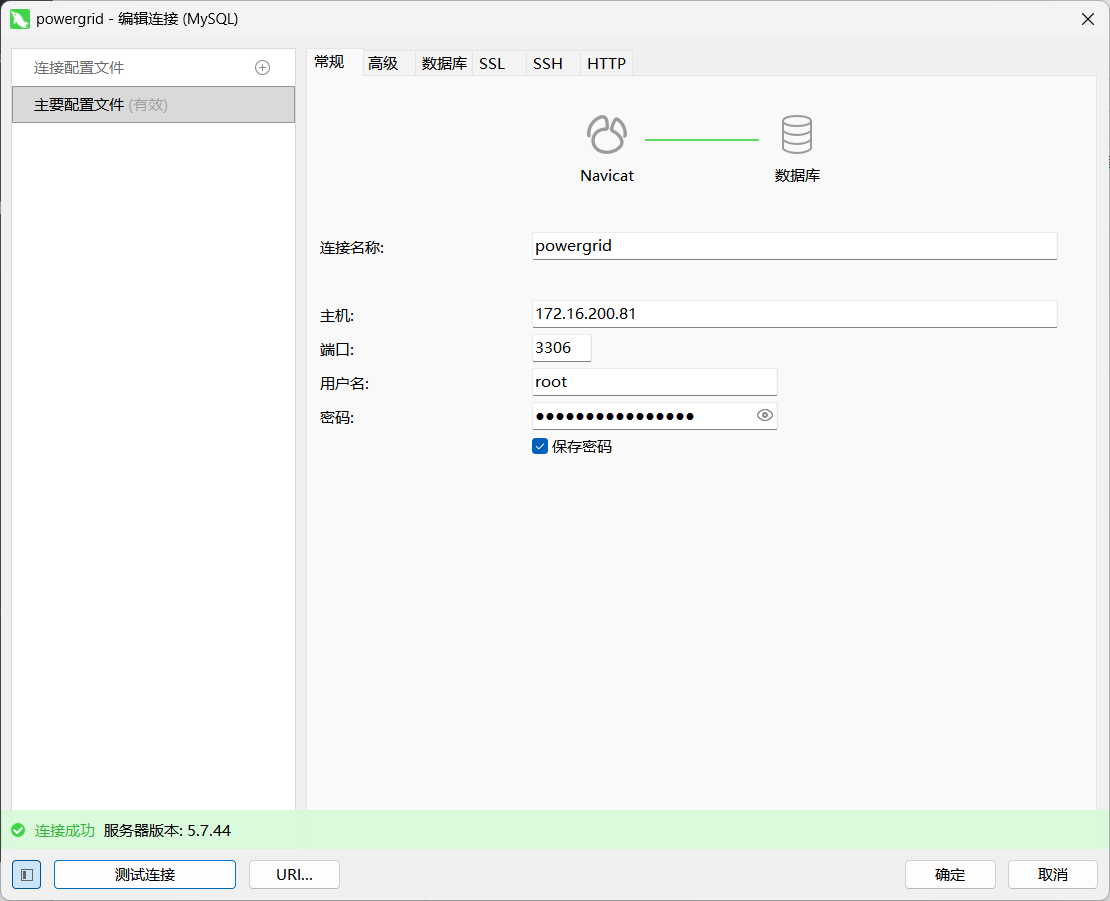Open the SSH tab
Screen dimensions: 1110x901
coord(548,63)
